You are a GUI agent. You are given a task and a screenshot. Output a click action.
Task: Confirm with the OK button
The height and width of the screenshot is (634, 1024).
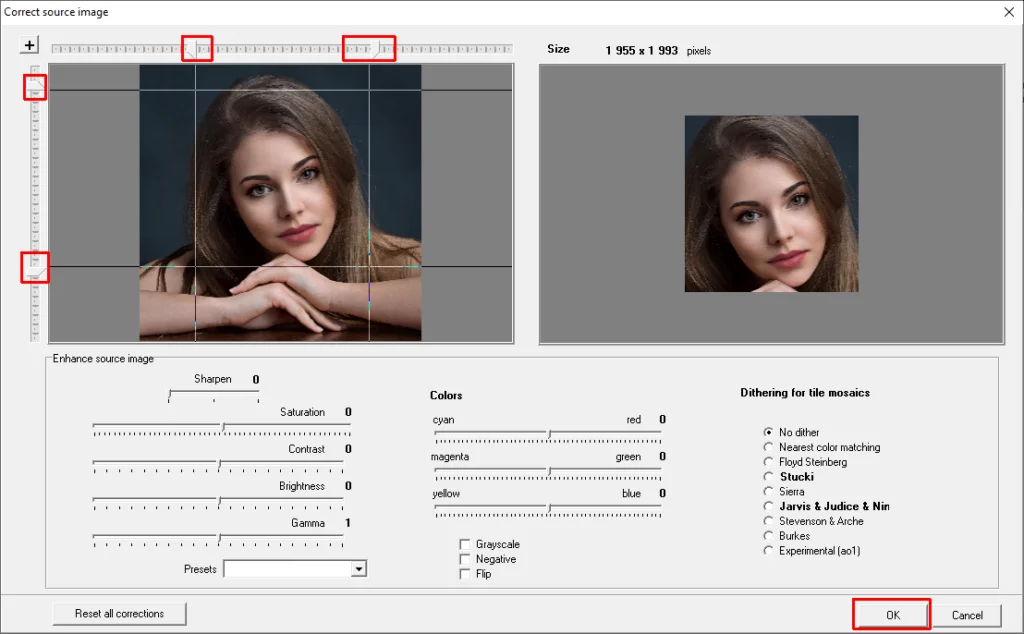coord(892,615)
